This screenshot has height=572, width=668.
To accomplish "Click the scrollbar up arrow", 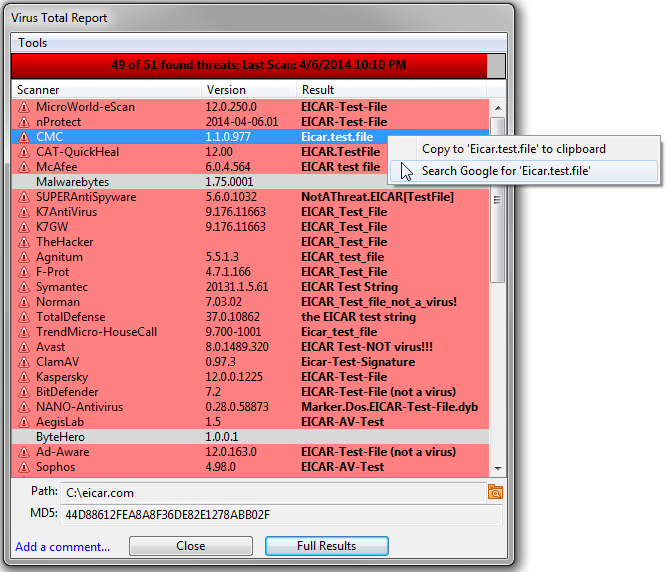I will click(498, 108).
